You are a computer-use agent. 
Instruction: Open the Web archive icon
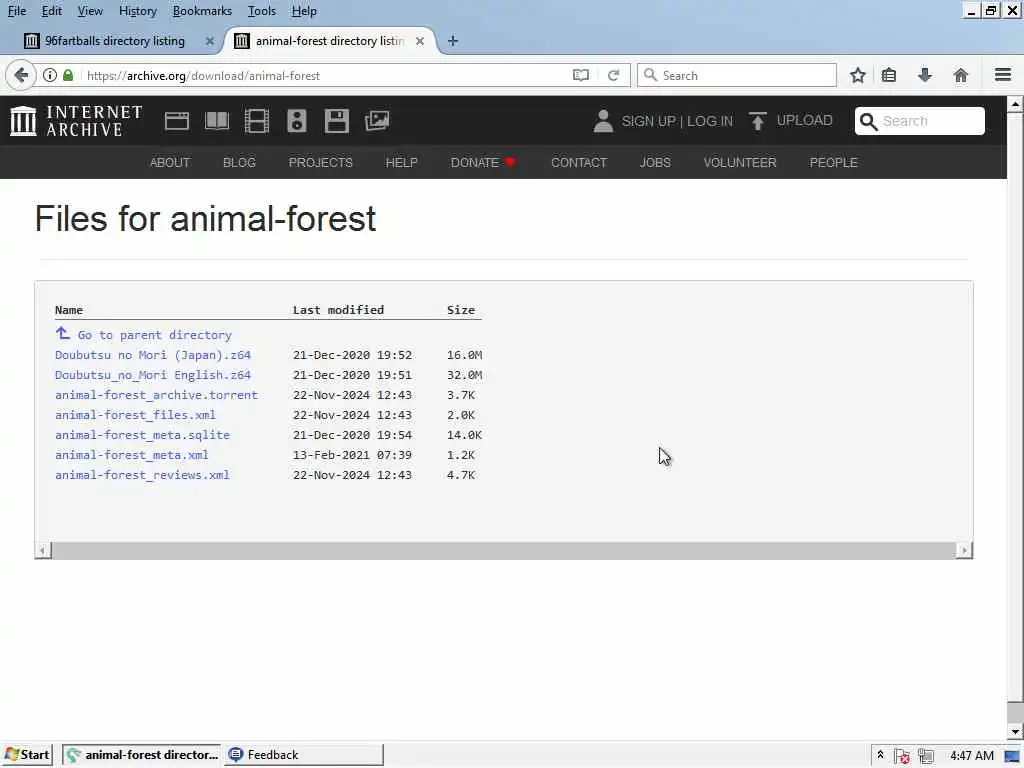tap(177, 121)
